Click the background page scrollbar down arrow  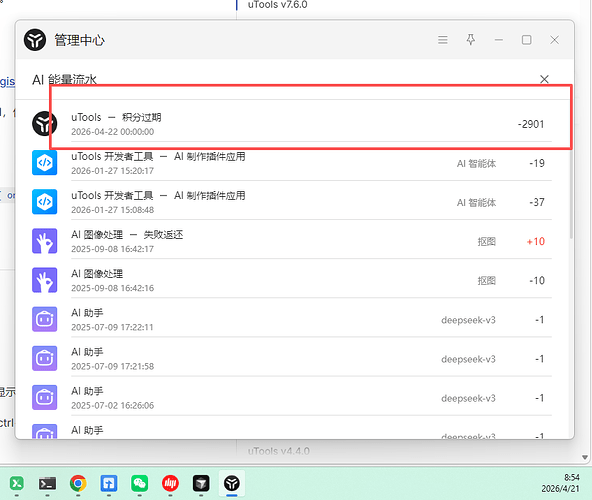pyautogui.click(x=585, y=458)
